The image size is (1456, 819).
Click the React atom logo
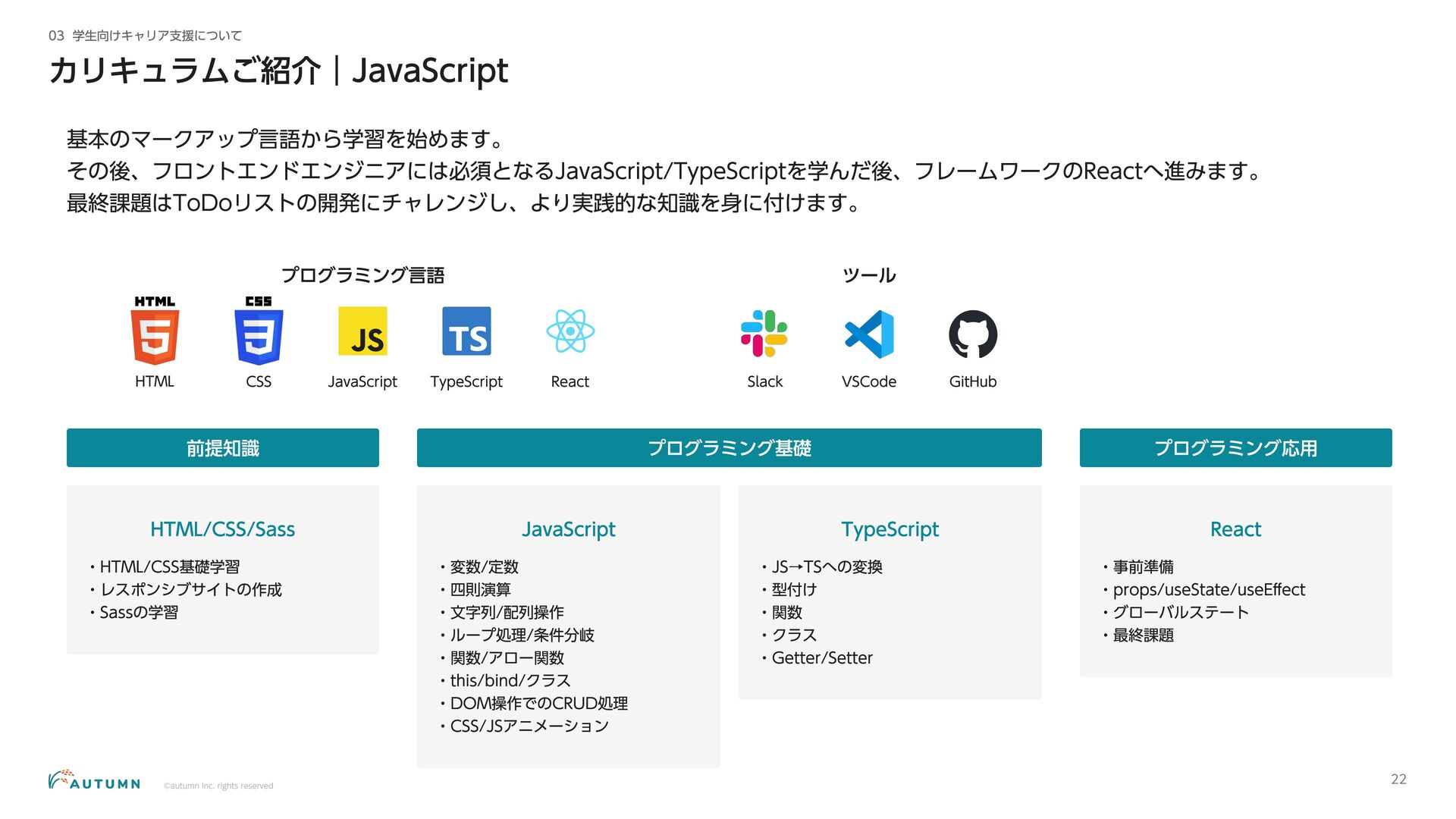pos(570,331)
